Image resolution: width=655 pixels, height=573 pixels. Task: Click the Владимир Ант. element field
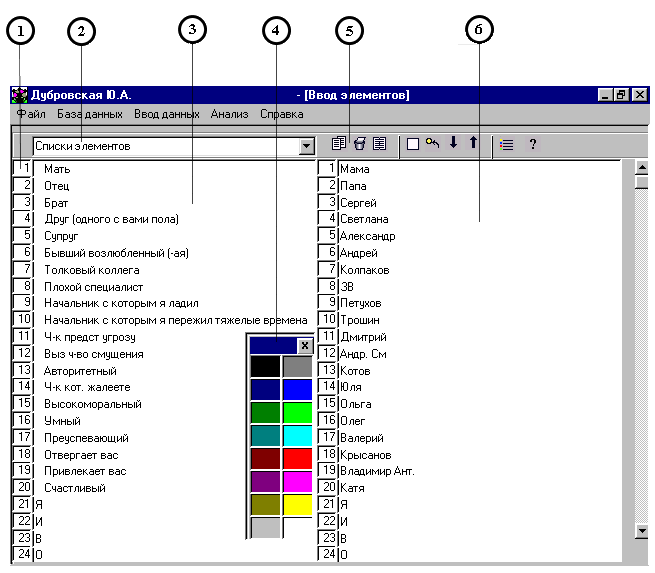point(480,471)
